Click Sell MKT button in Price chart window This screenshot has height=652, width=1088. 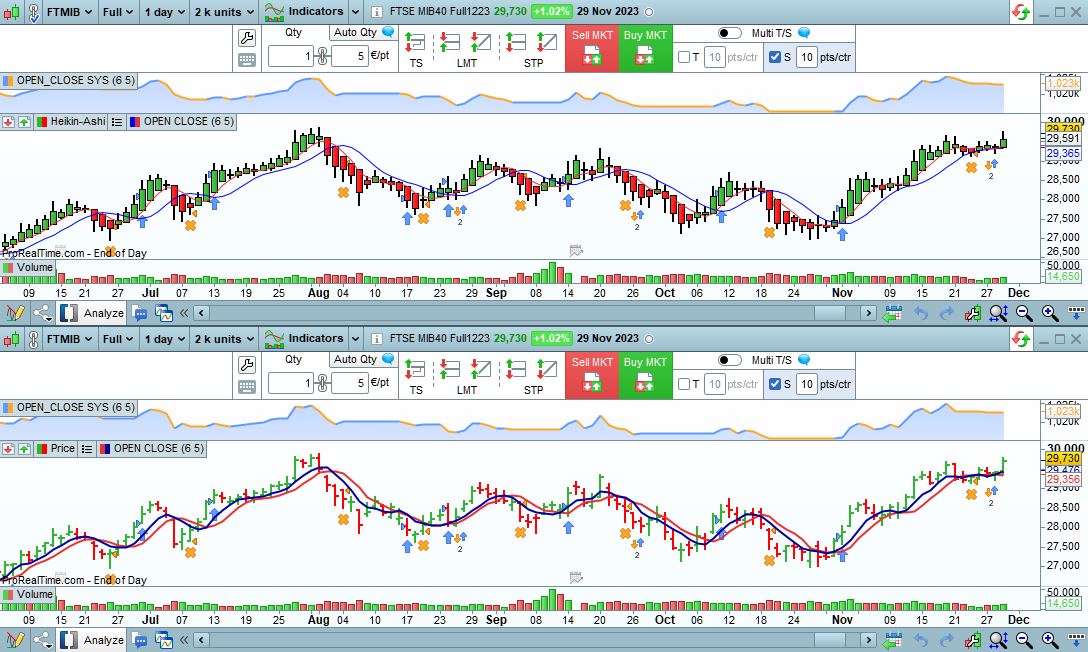coord(592,375)
